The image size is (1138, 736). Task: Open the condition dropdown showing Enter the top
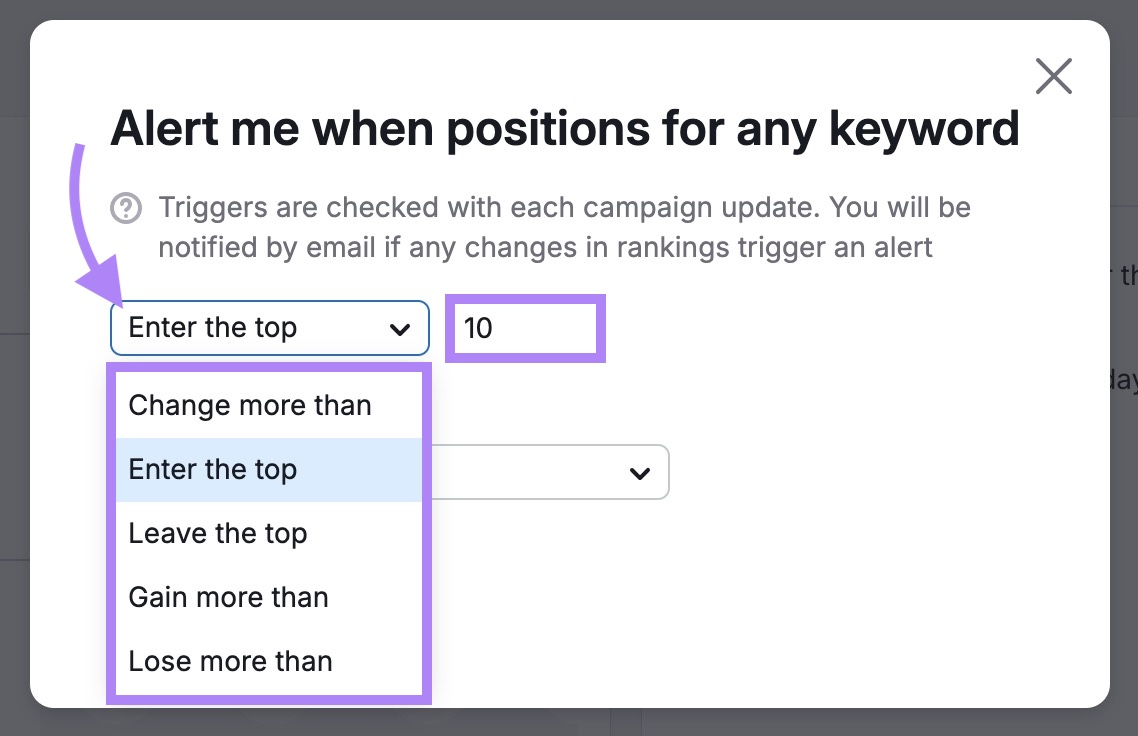click(x=250, y=328)
